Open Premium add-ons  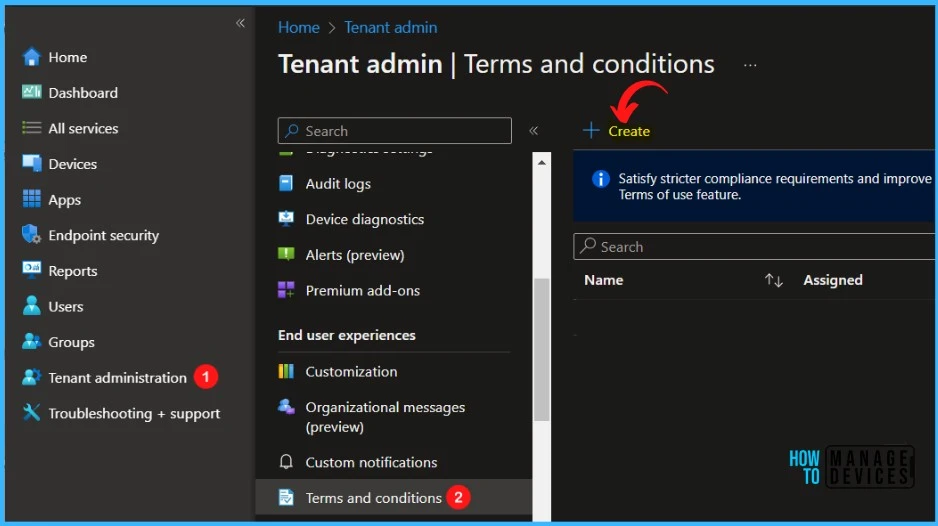(x=363, y=291)
